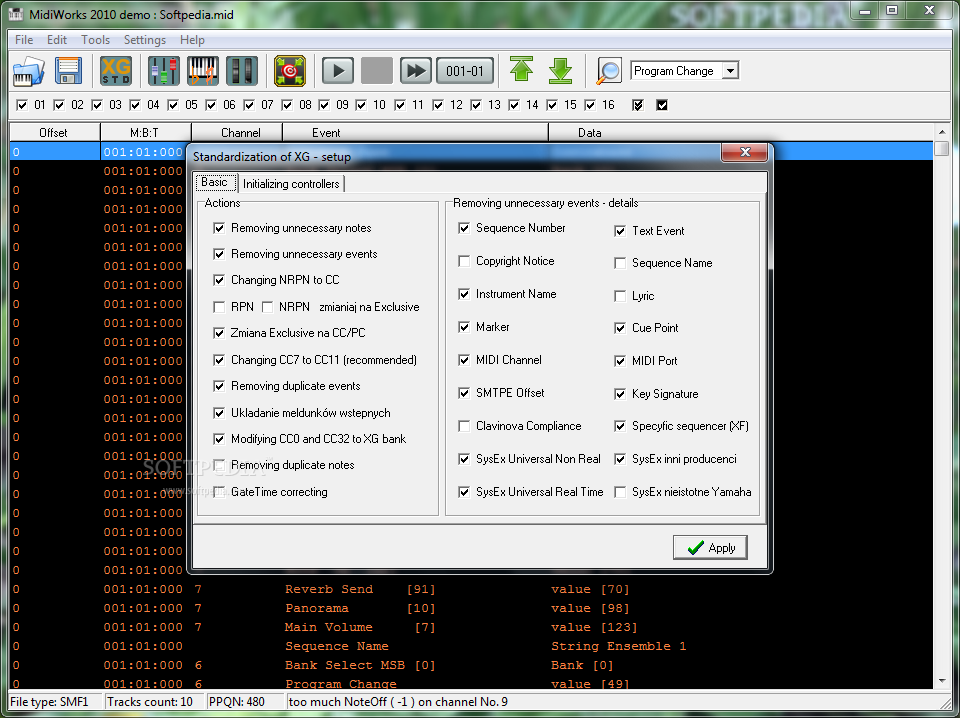Image resolution: width=960 pixels, height=718 pixels.
Task: Open the Edit menu
Action: [x=57, y=40]
